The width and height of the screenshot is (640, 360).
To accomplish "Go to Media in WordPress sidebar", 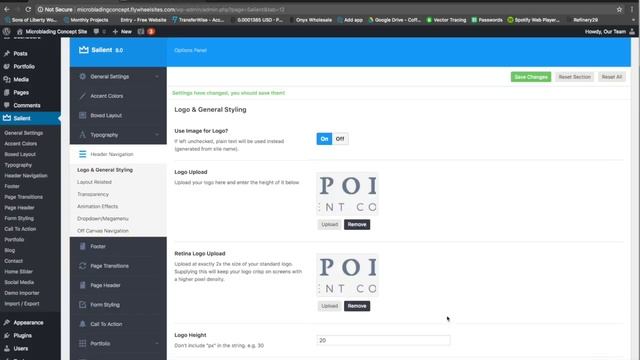I will click(x=21, y=80).
